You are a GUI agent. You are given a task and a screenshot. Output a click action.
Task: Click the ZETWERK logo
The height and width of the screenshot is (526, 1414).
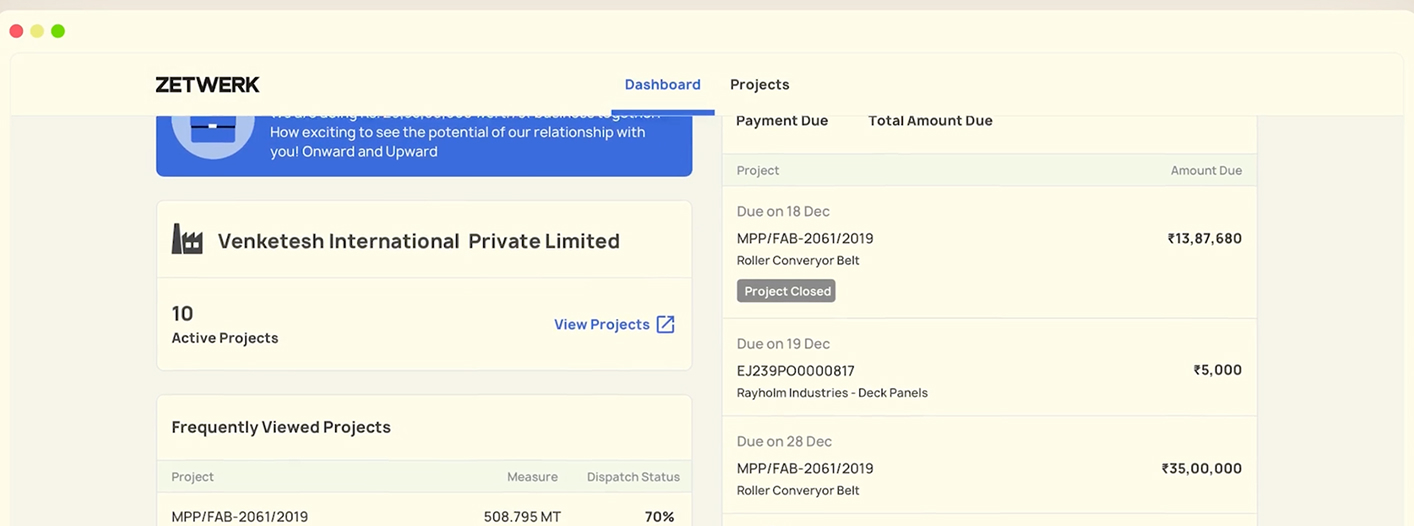tap(207, 85)
